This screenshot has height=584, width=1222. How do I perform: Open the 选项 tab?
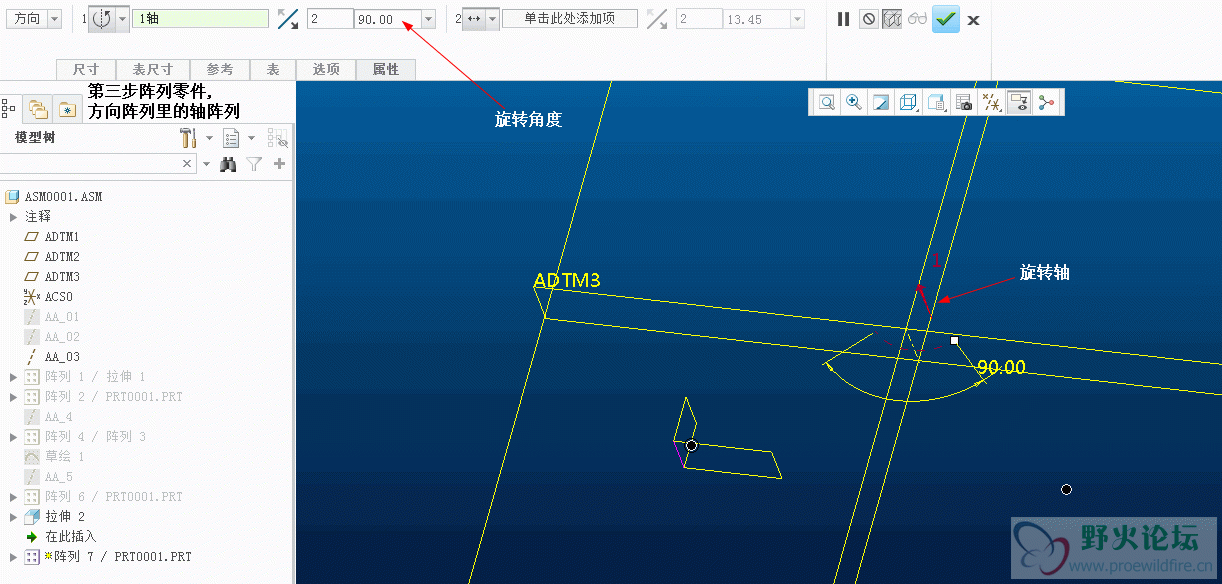(x=326, y=69)
